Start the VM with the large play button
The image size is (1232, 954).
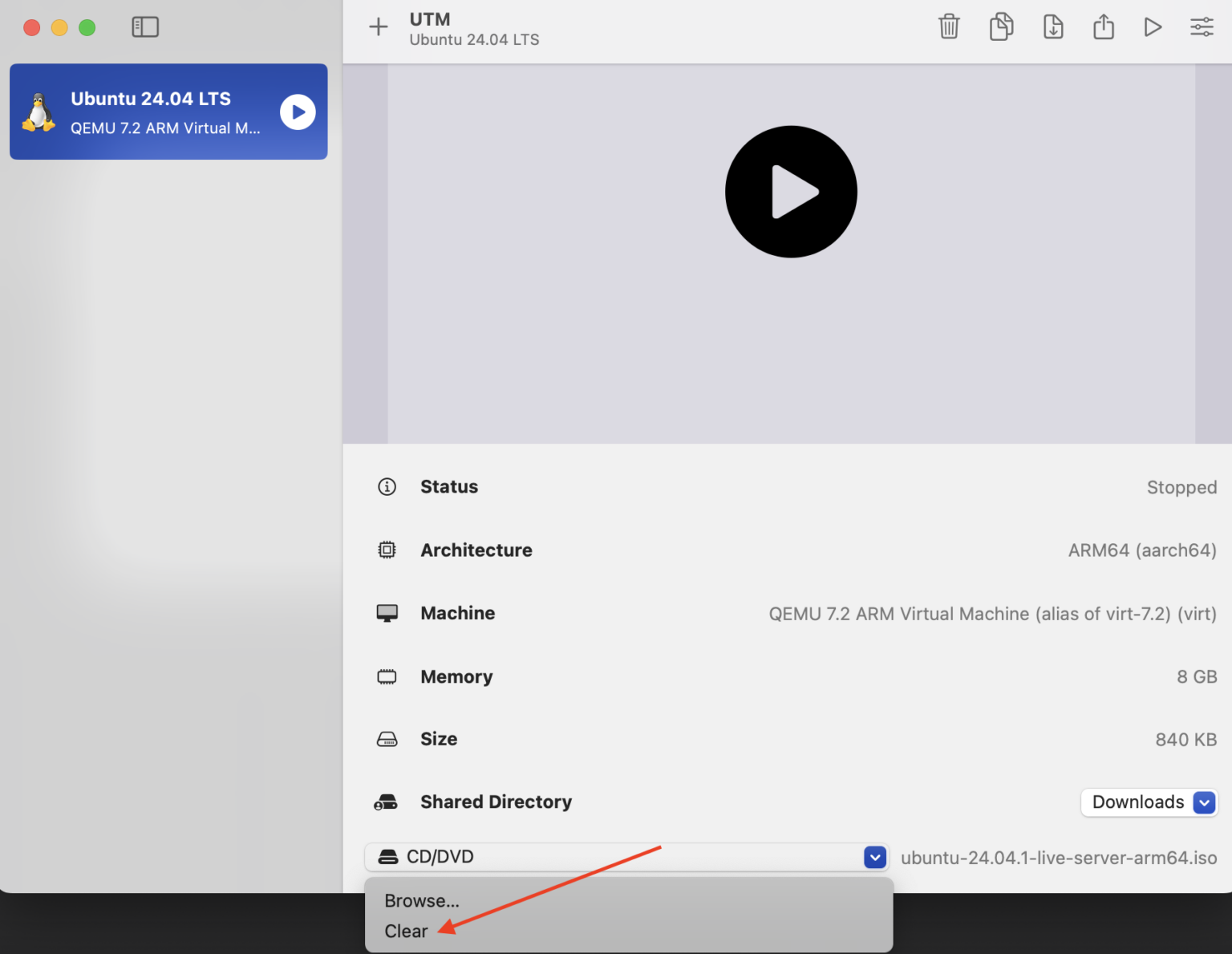coord(791,192)
